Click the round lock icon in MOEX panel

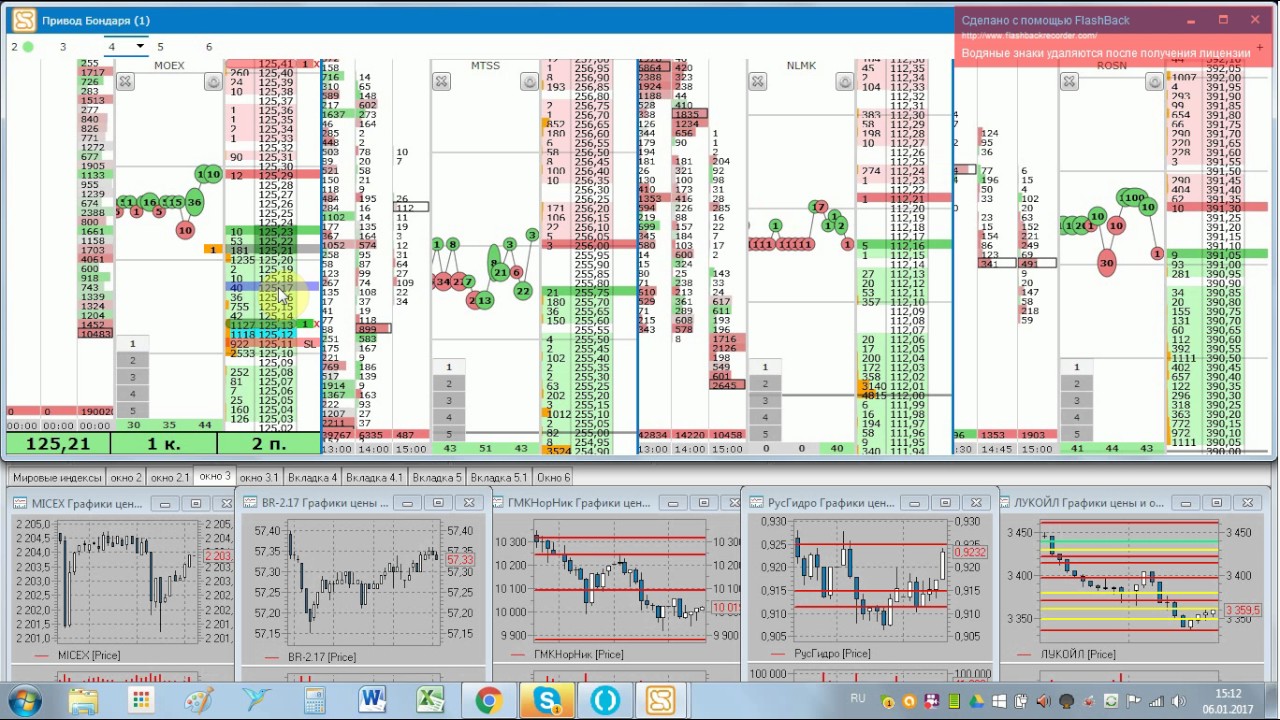213,82
